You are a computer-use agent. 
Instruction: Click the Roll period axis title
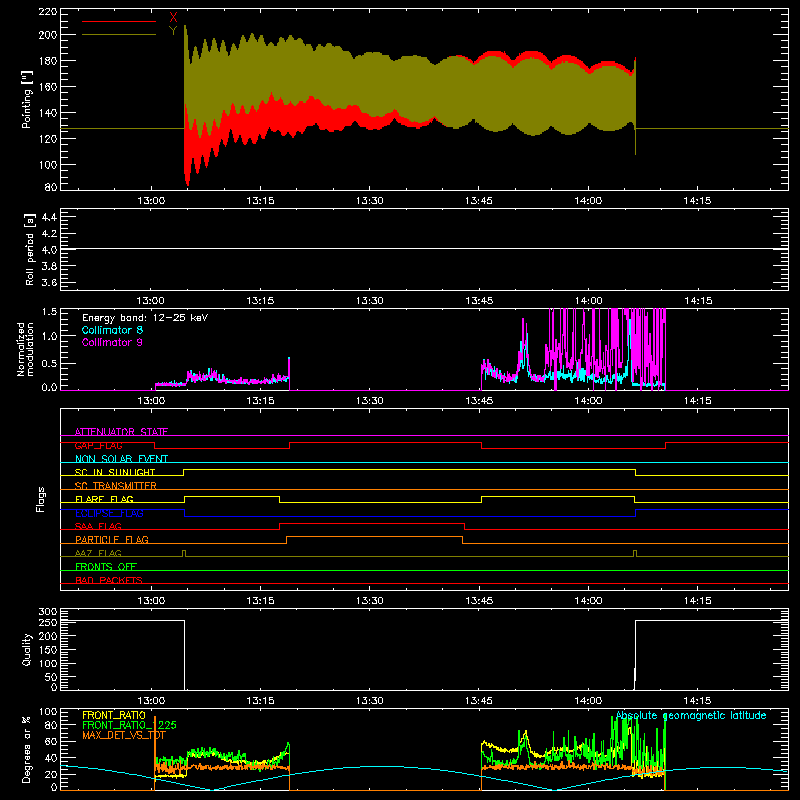coord(30,249)
